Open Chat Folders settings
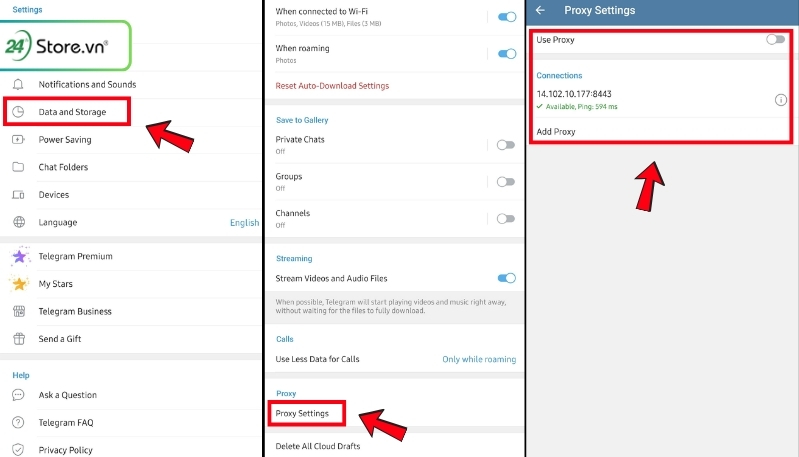799x457 pixels. 131,167
